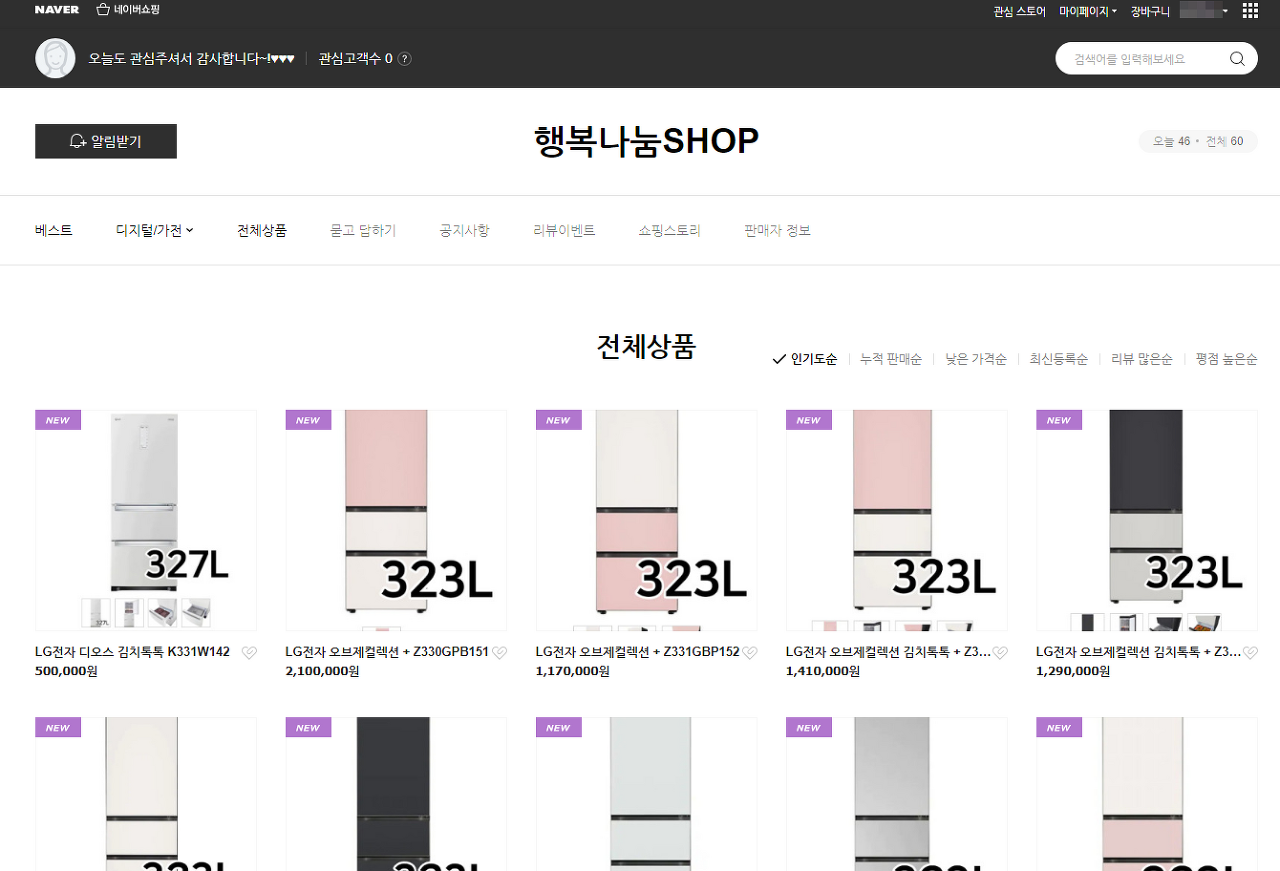Open Naver Shopping bag icon link
Screen dimensions: 1280x871
[128, 10]
